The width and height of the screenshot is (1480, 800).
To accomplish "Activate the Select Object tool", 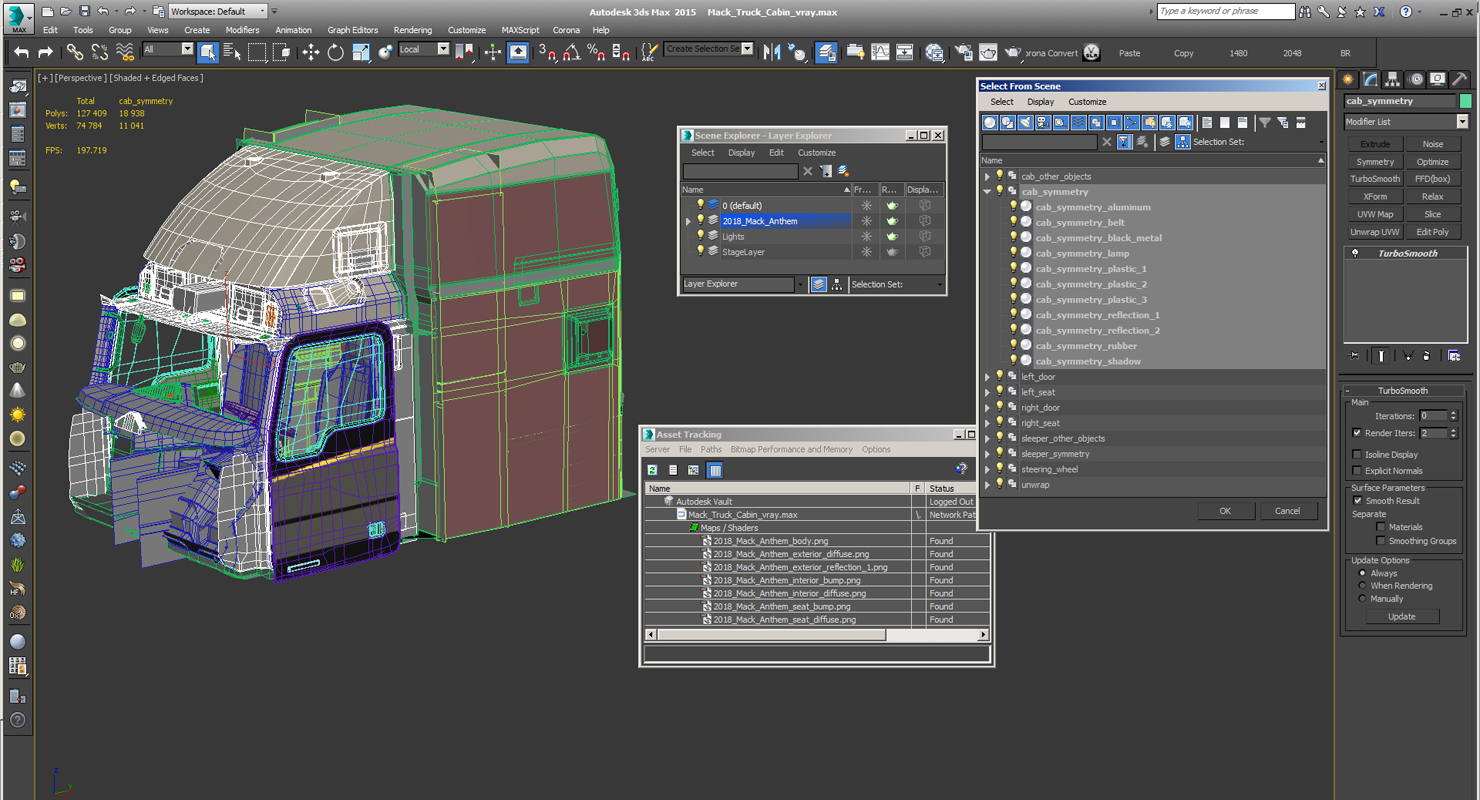I will 207,52.
